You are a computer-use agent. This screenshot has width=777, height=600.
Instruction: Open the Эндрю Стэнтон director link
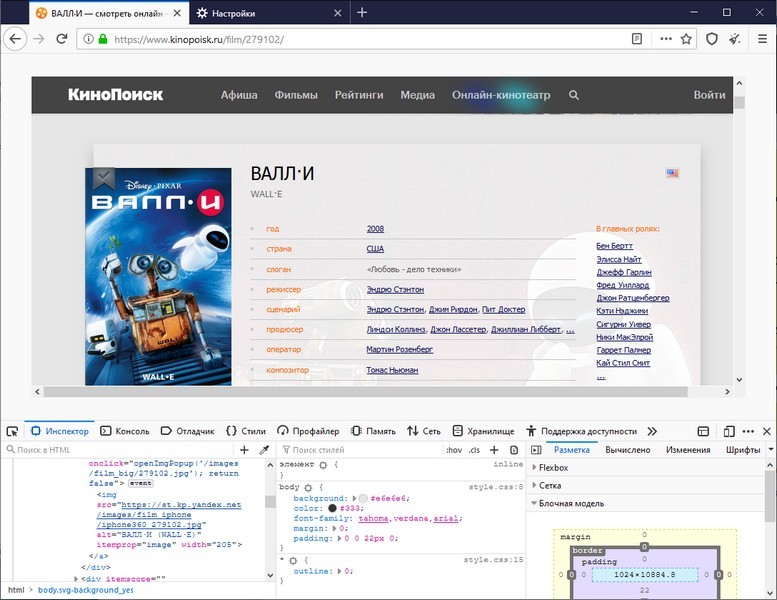395,289
